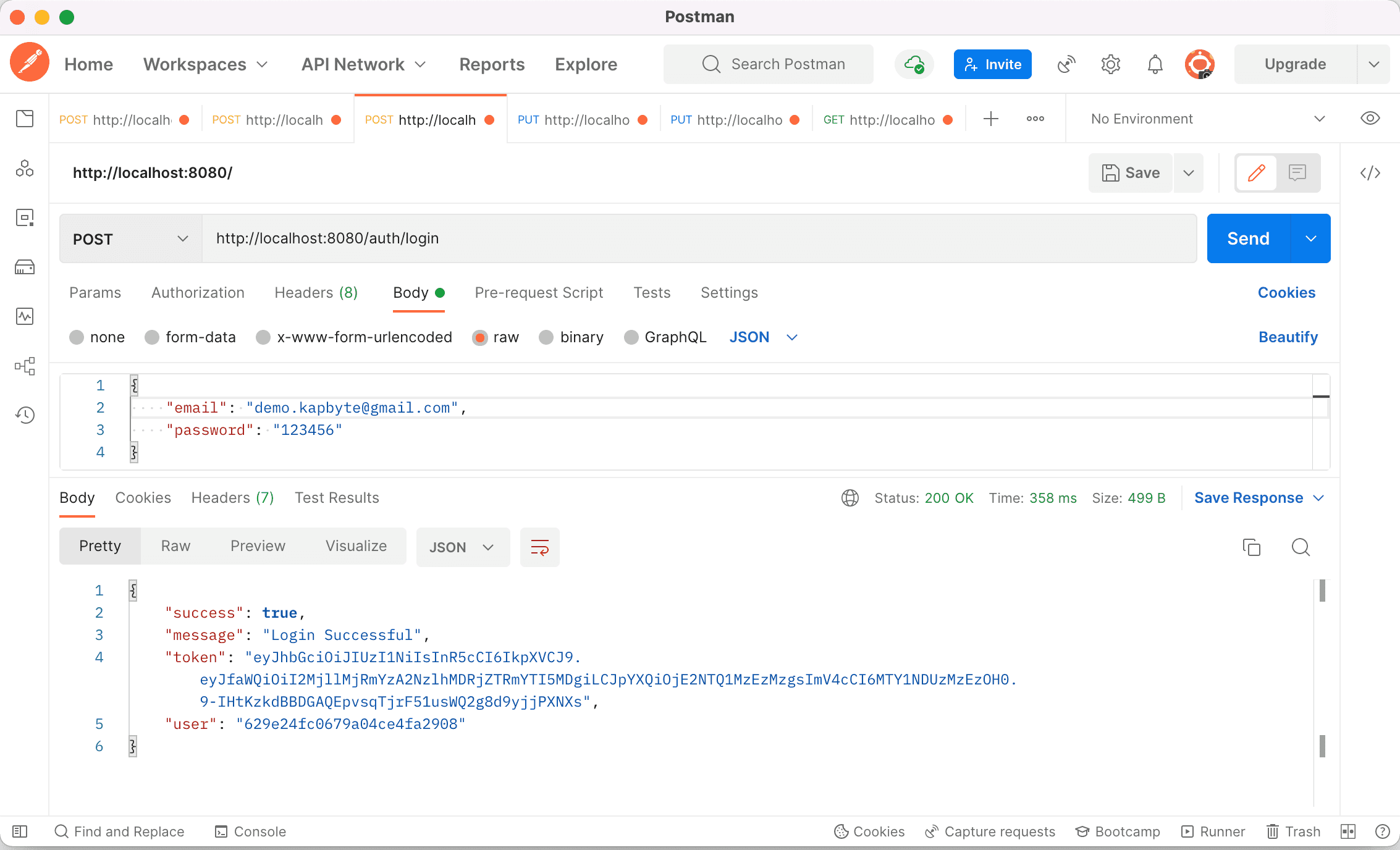The width and height of the screenshot is (1400, 850).
Task: Toggle line wrap in response viewer
Action: (539, 547)
